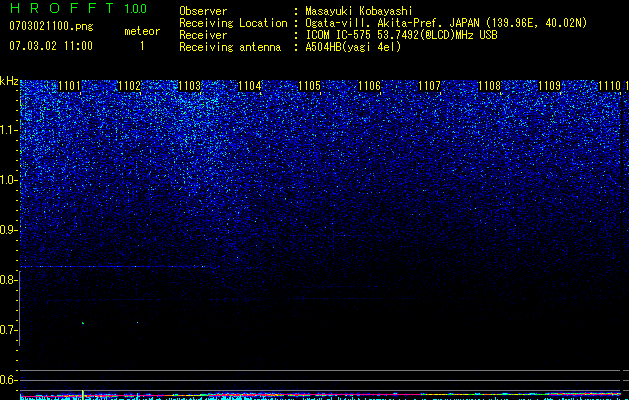
Task: Click antenna text A504HB(yagi 4el)
Action: 353,47
